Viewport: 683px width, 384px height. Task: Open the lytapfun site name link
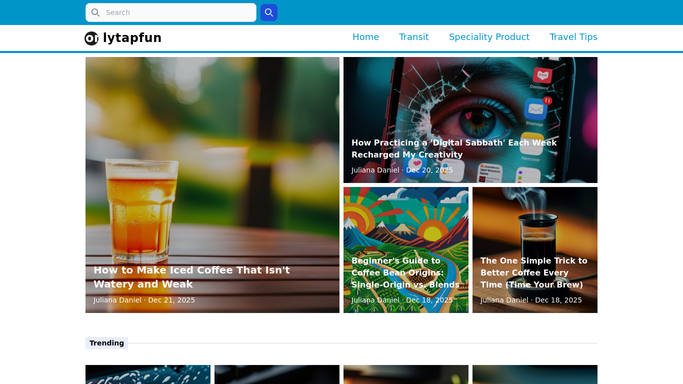tap(132, 38)
